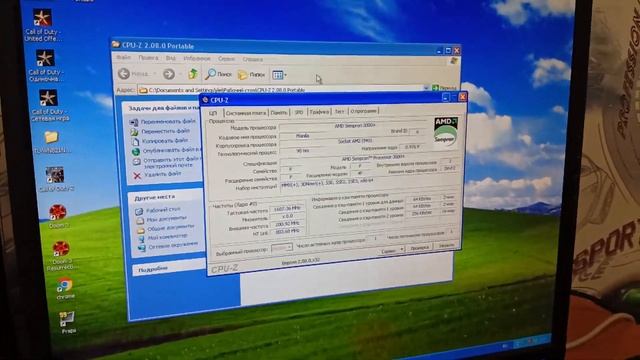Click the Закрыть button in CPU-Z
This screenshot has width=640, height=360.
[x=446, y=246]
